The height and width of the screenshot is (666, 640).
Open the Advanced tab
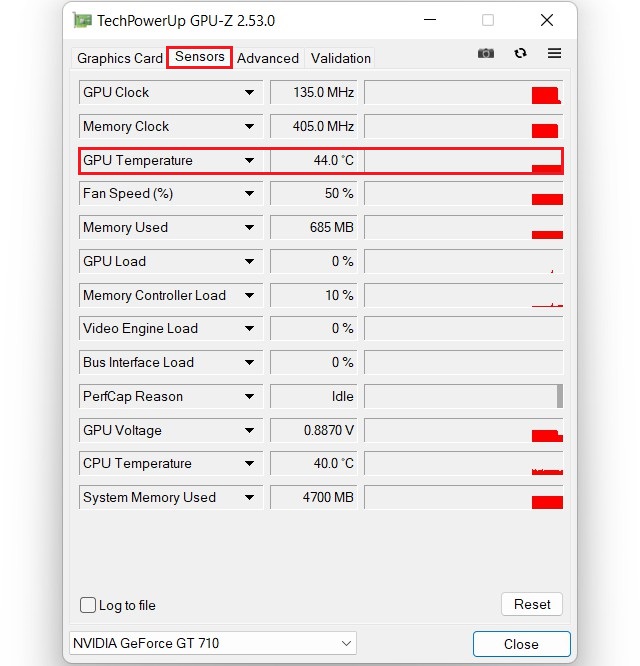coord(268,58)
